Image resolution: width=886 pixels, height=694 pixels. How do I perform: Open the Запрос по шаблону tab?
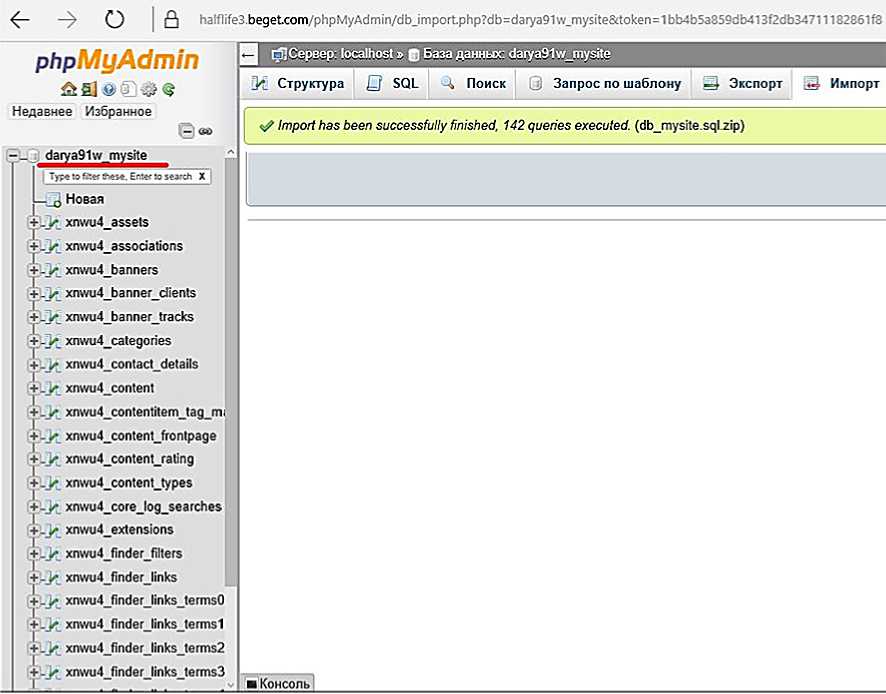point(603,84)
